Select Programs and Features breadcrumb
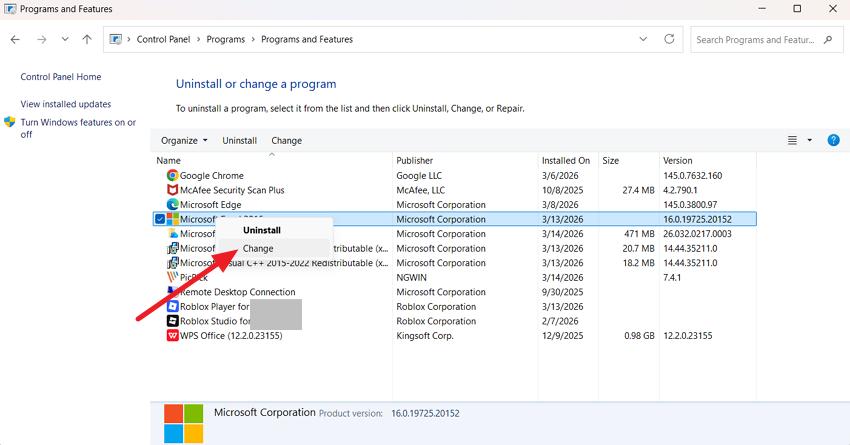850x445 pixels. coord(307,40)
